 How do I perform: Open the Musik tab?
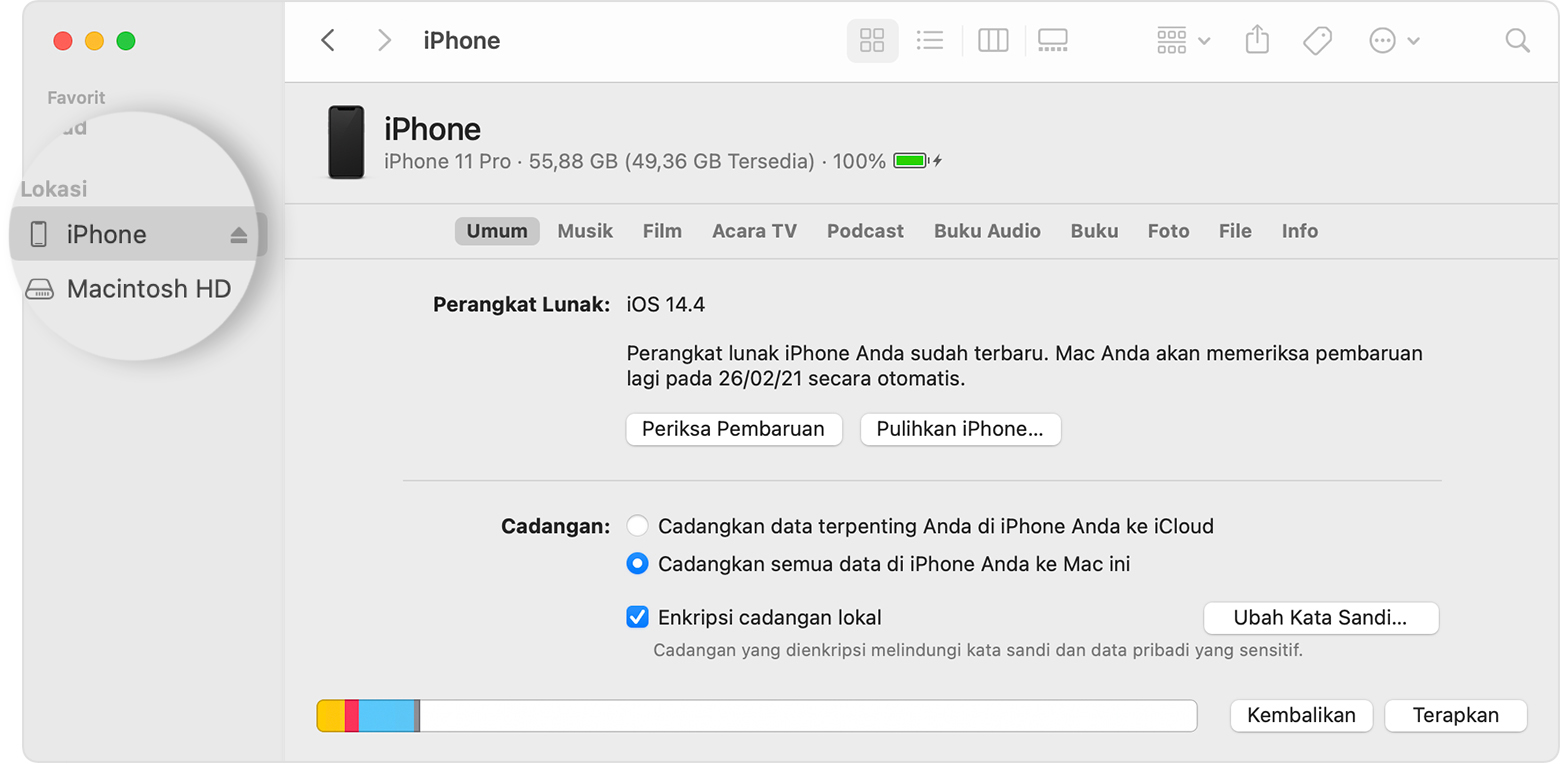click(x=585, y=231)
